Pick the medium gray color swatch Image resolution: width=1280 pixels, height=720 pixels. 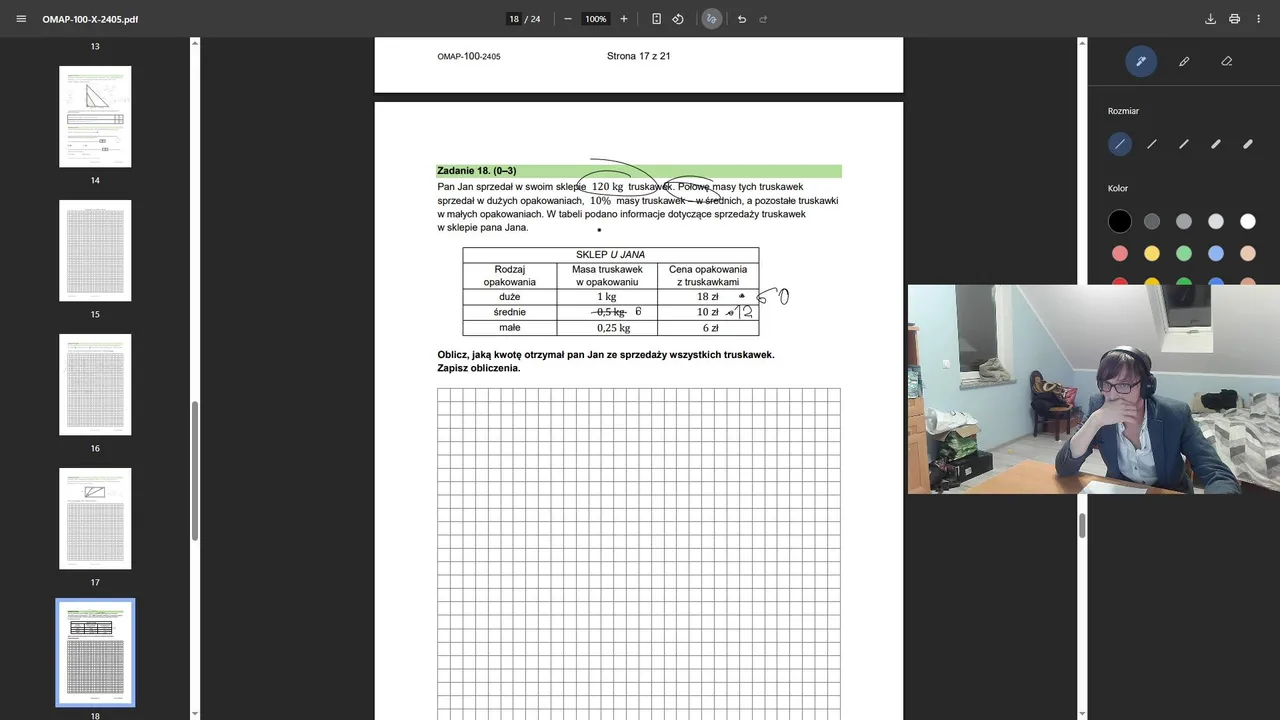[x=1184, y=221]
